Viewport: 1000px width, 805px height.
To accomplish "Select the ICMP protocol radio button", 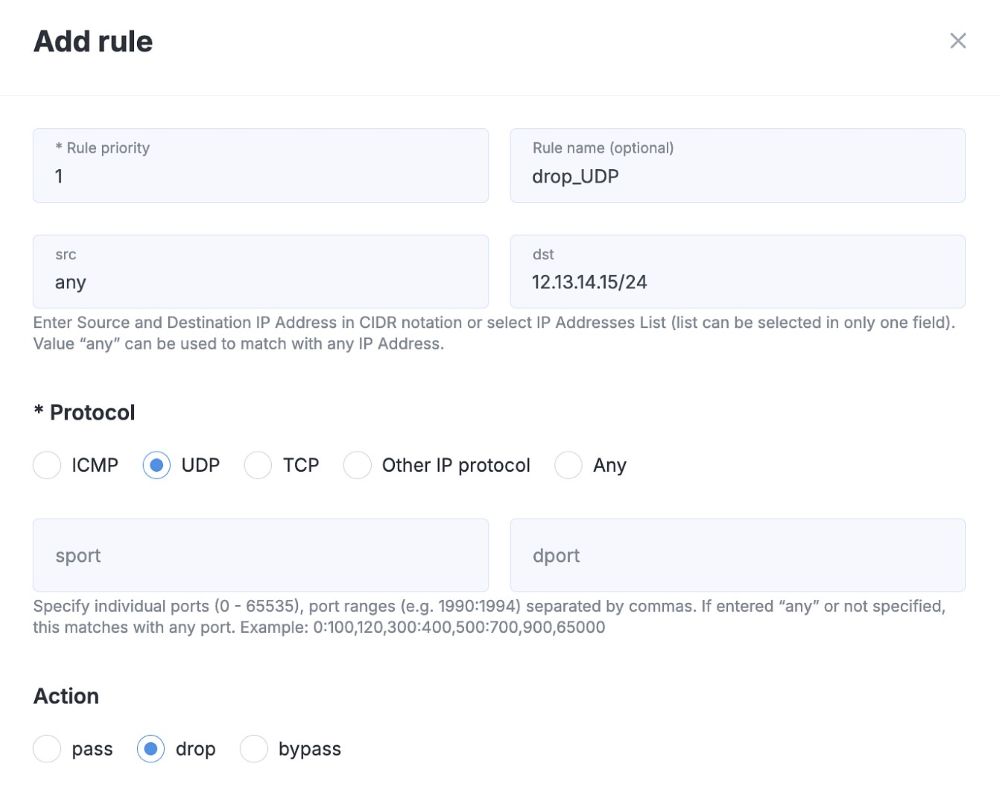I will [48, 465].
